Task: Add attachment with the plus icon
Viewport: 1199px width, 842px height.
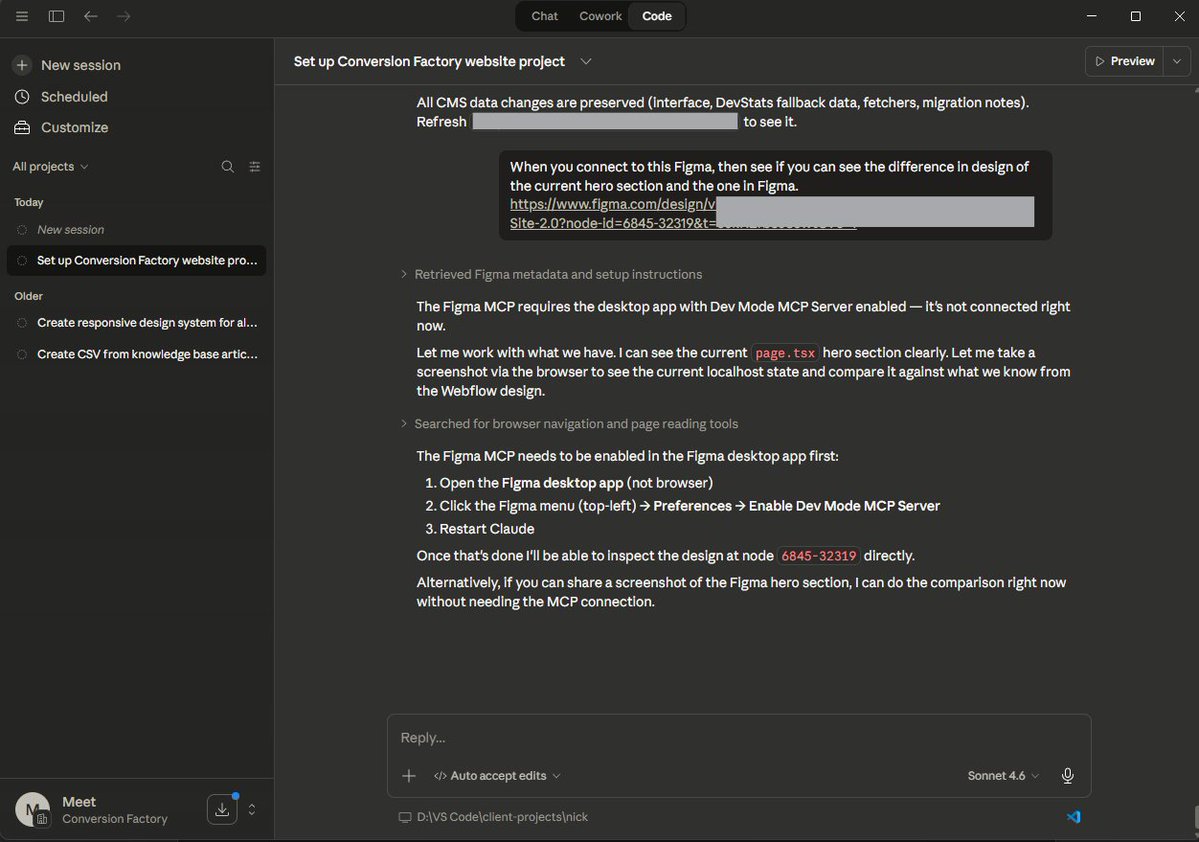Action: pos(409,775)
